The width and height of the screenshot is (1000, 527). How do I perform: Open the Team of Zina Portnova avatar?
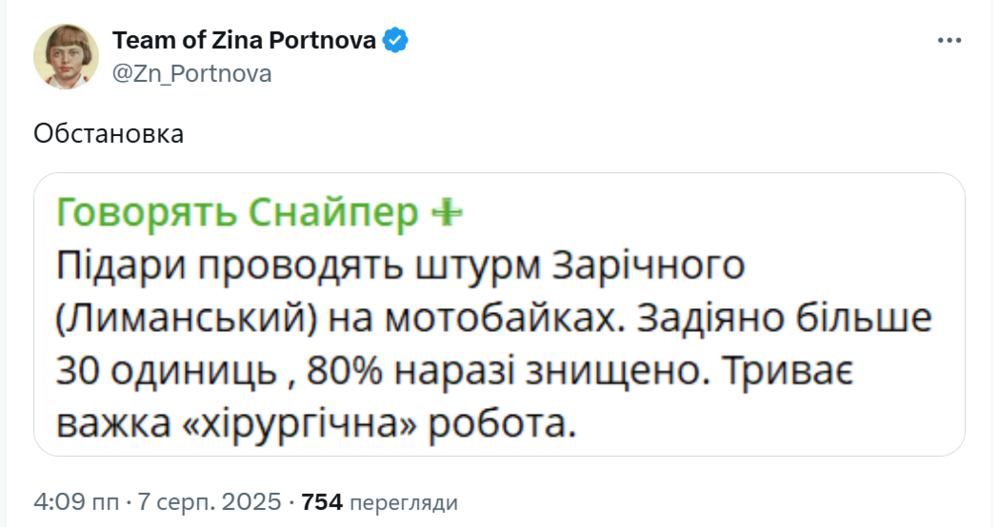67,57
